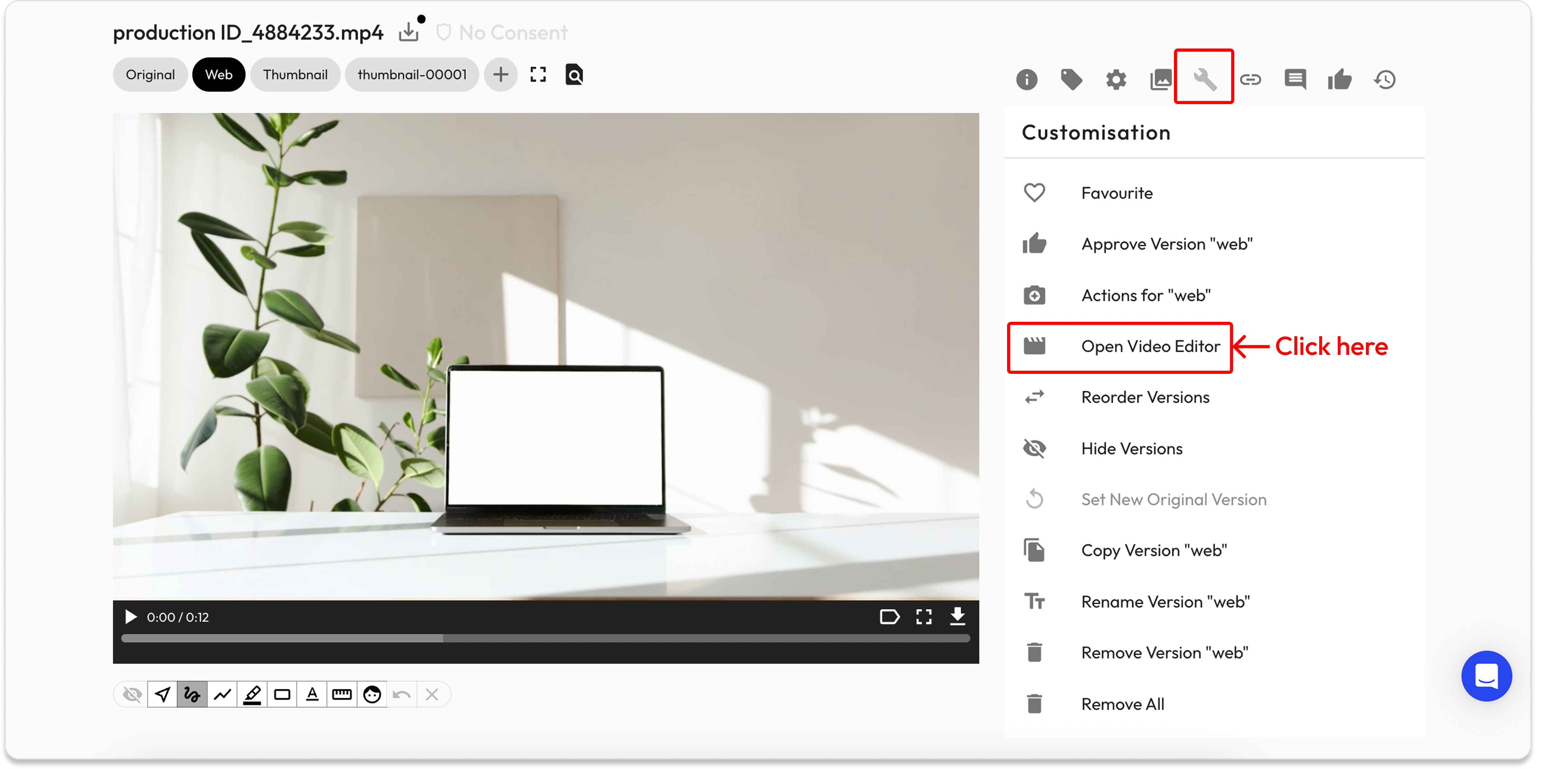Open Actions for "web" menu
The width and height of the screenshot is (1568, 769).
coord(1145,295)
